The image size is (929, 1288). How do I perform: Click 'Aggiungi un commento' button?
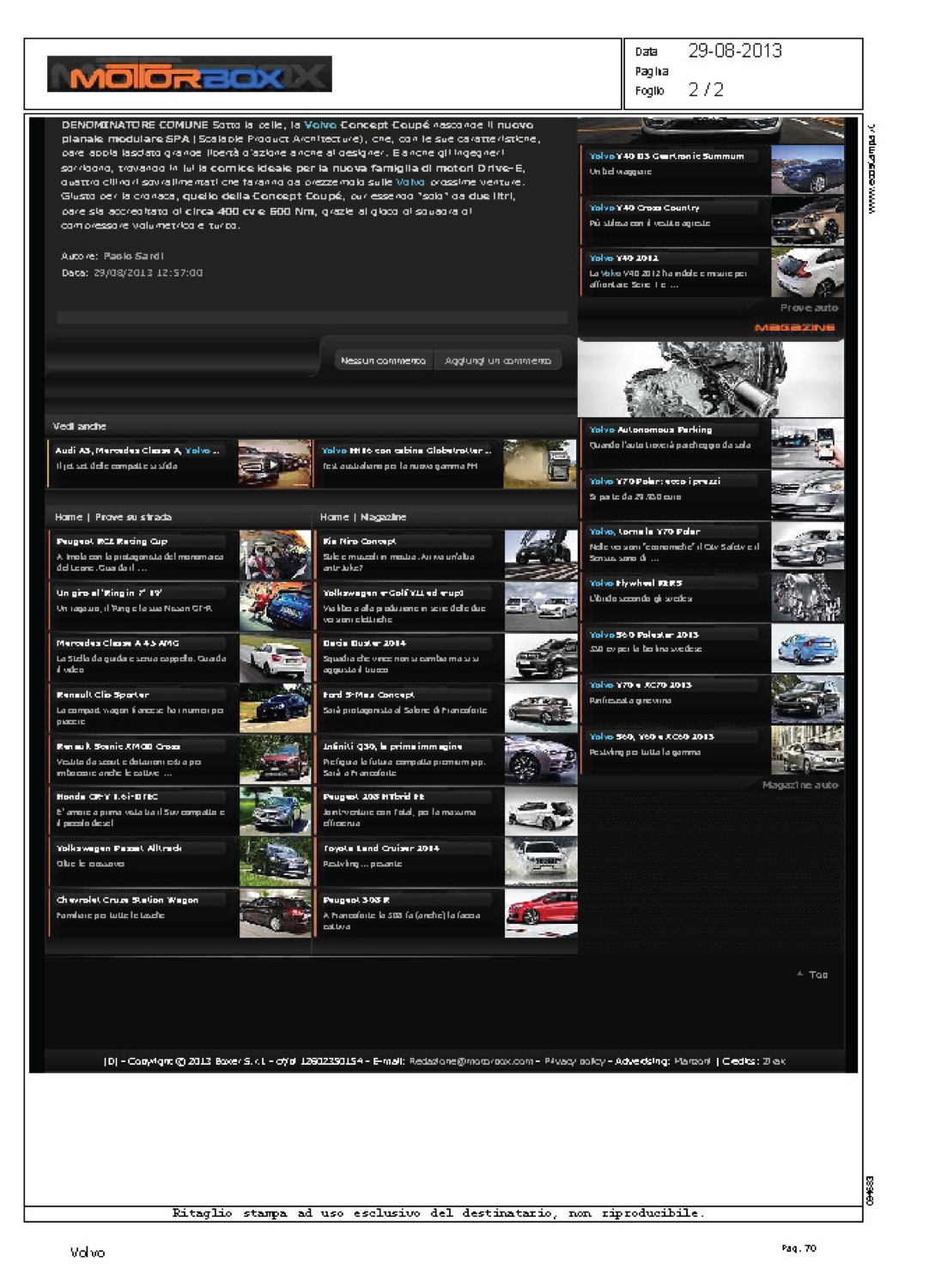tap(498, 361)
